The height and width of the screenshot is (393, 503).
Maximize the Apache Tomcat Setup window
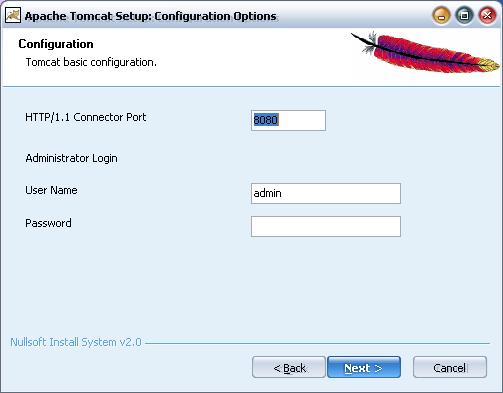[464, 16]
